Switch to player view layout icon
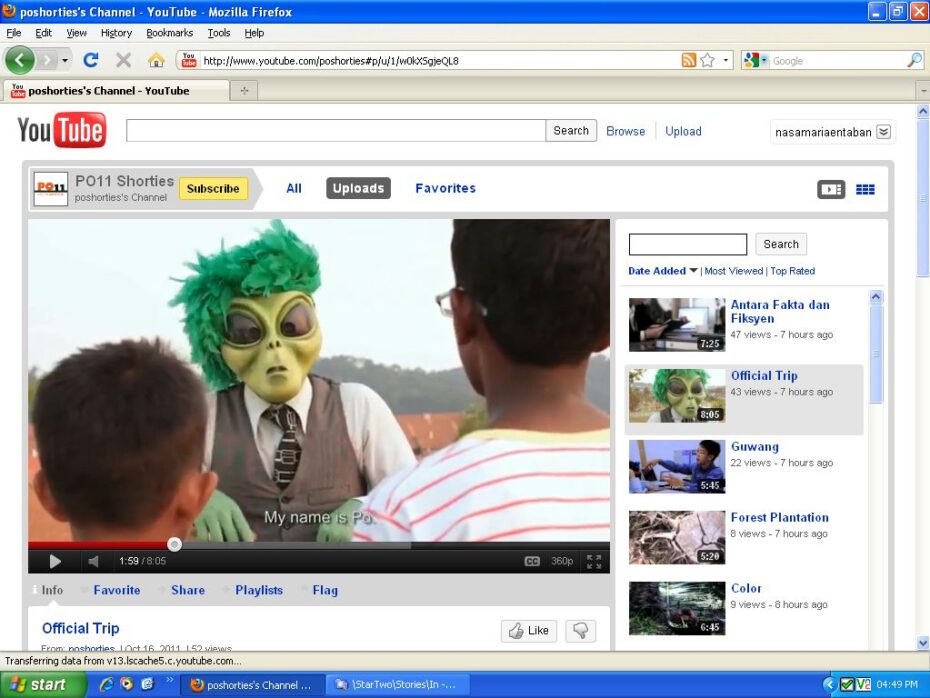 (831, 189)
